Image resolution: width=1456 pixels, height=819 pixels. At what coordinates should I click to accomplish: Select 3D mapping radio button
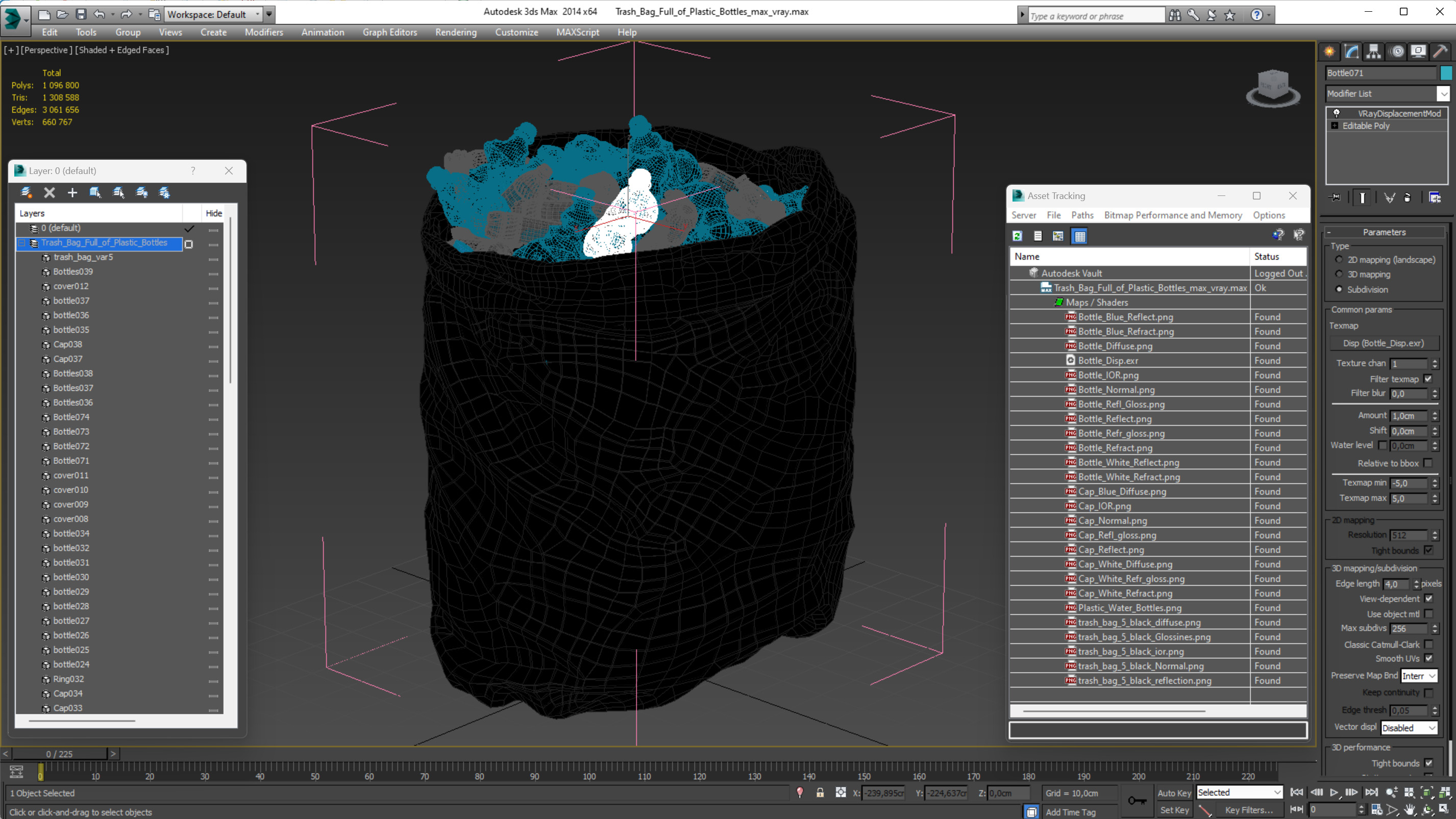point(1339,274)
